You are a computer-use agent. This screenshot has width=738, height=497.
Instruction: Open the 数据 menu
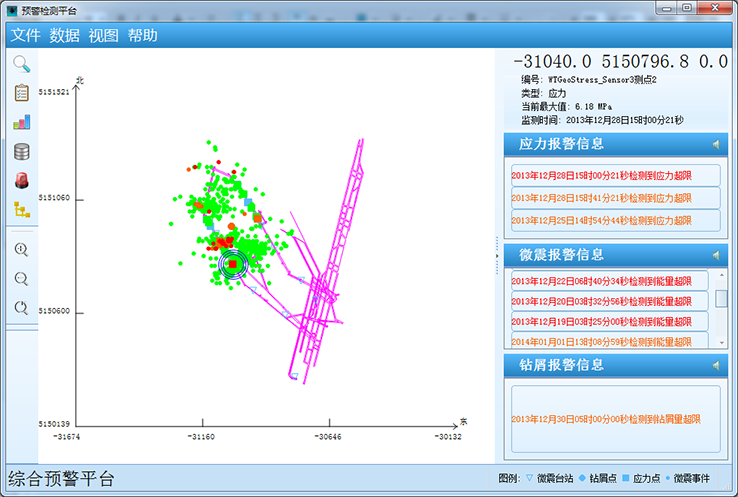click(x=65, y=35)
